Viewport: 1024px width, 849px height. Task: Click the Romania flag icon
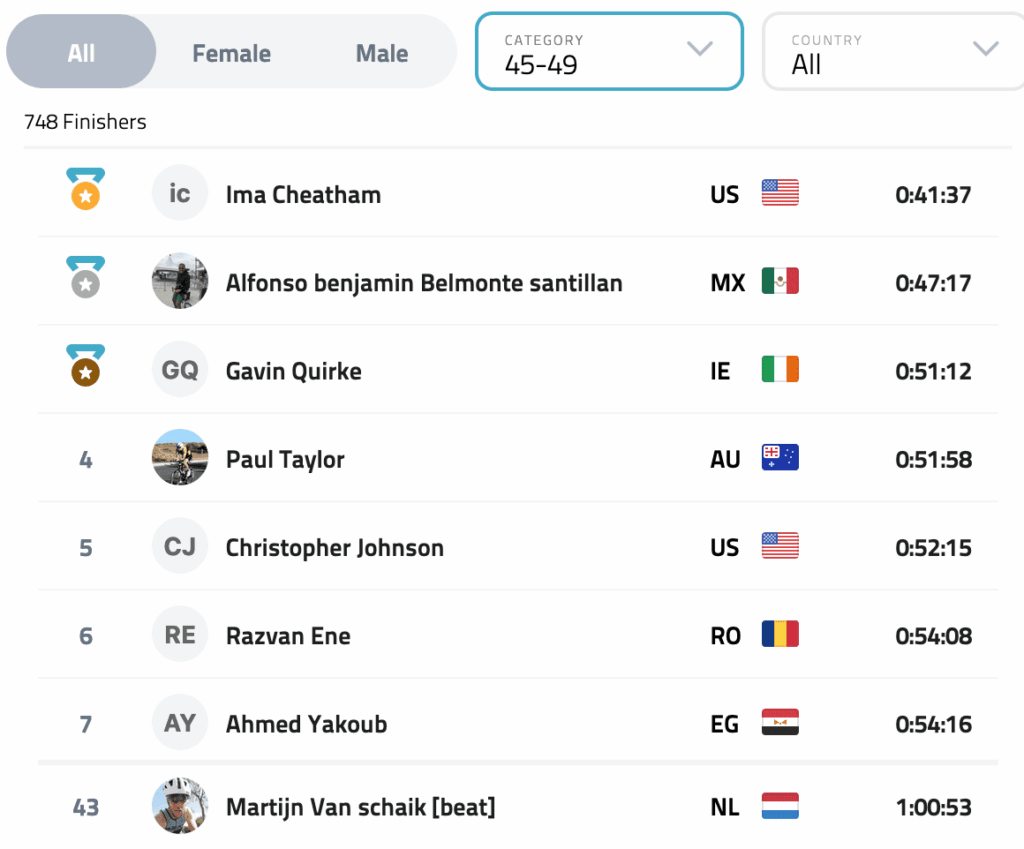click(x=780, y=635)
